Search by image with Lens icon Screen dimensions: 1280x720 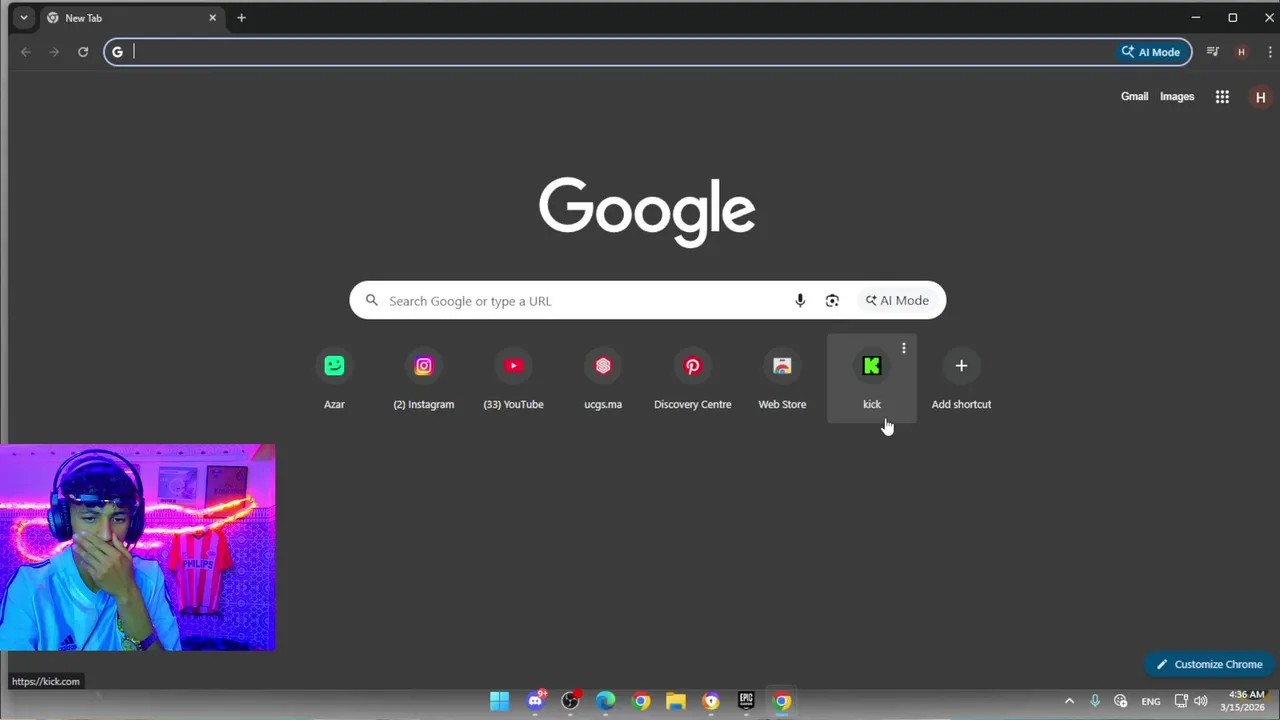click(x=832, y=300)
